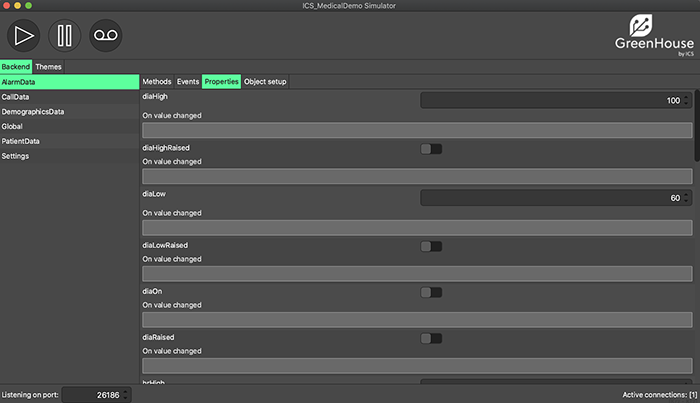This screenshot has width=700, height=403.
Task: Click the Play simulation button
Action: coord(25,35)
